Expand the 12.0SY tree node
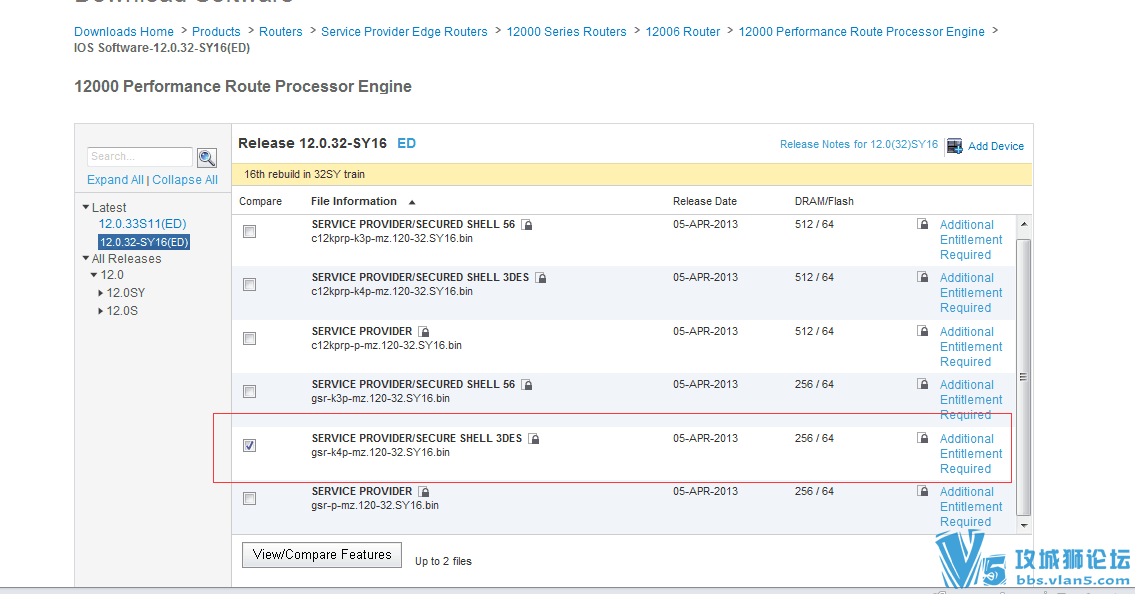The height and width of the screenshot is (594, 1135). (101, 293)
